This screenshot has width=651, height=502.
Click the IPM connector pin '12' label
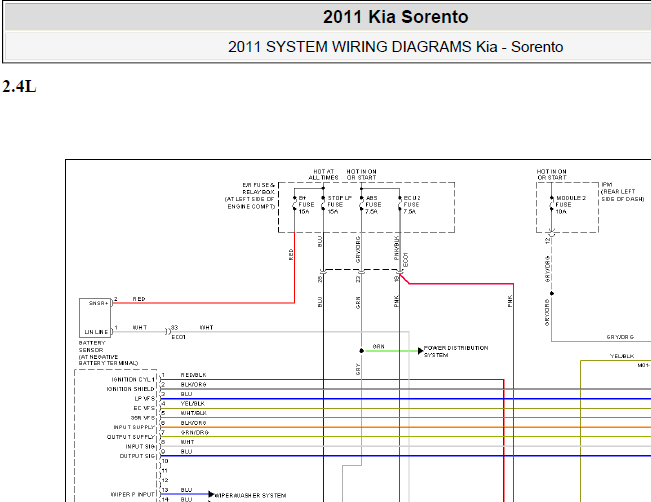[548, 240]
